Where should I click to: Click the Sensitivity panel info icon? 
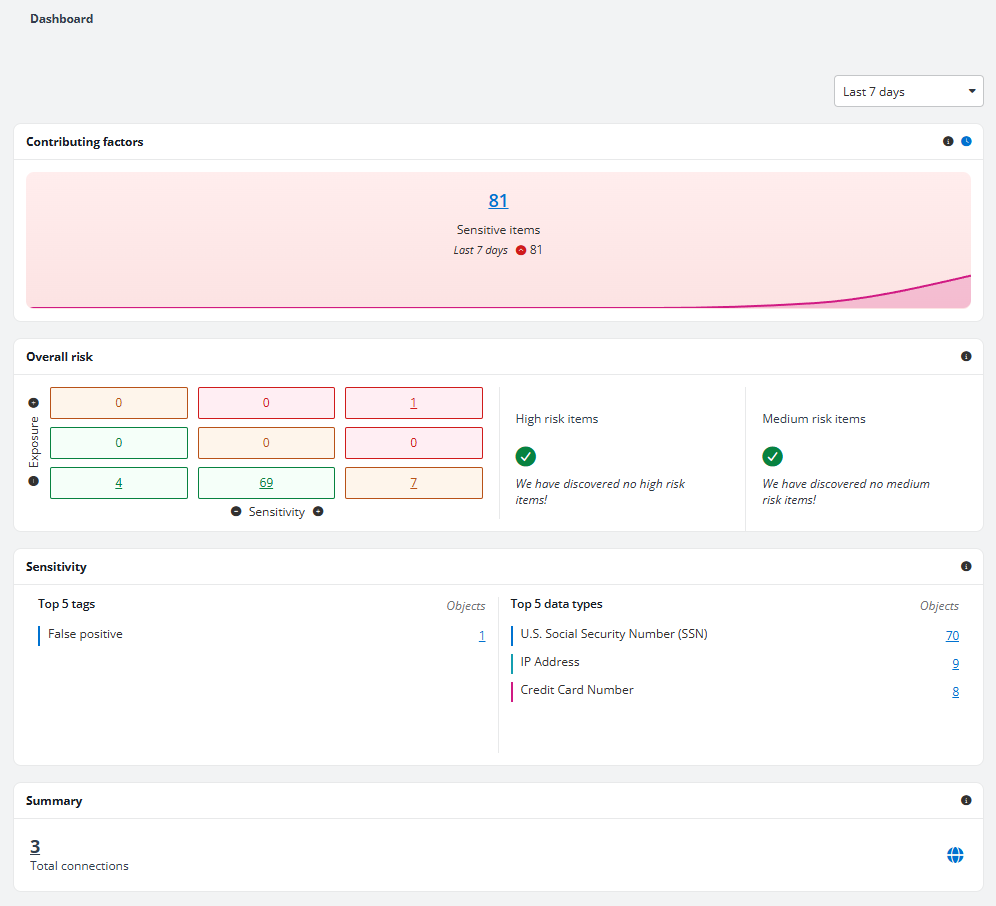pos(966,566)
